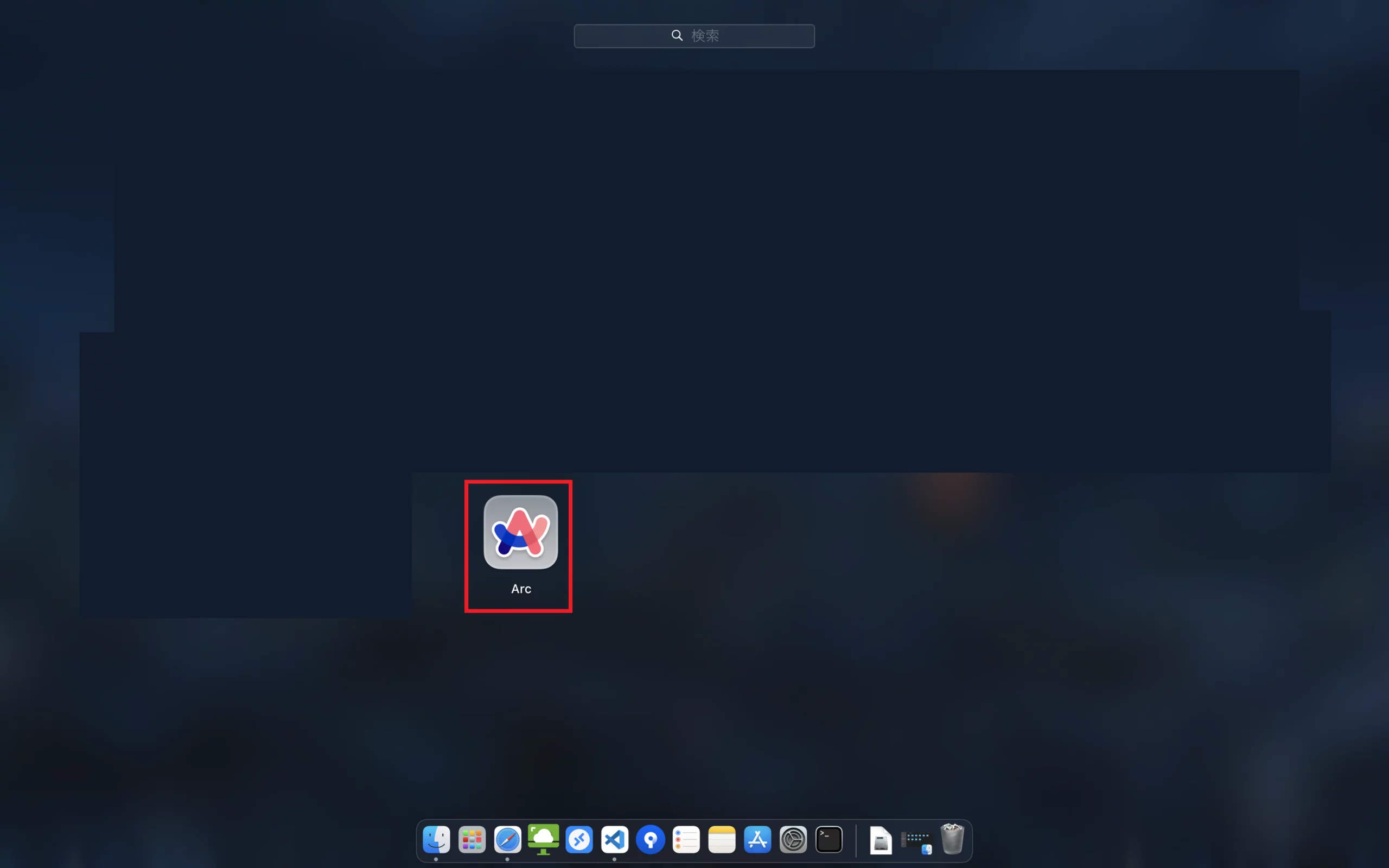
Task: Open System Settings from the Dock
Action: click(x=793, y=839)
